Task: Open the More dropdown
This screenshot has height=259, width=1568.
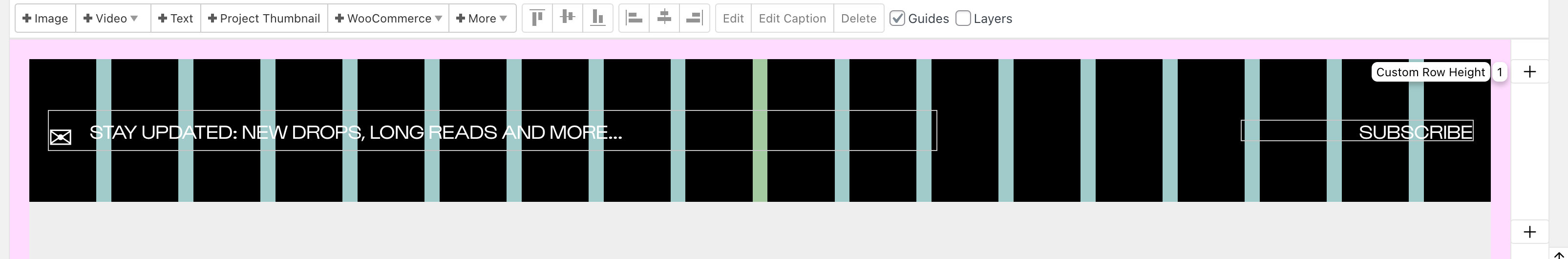Action: tap(482, 18)
